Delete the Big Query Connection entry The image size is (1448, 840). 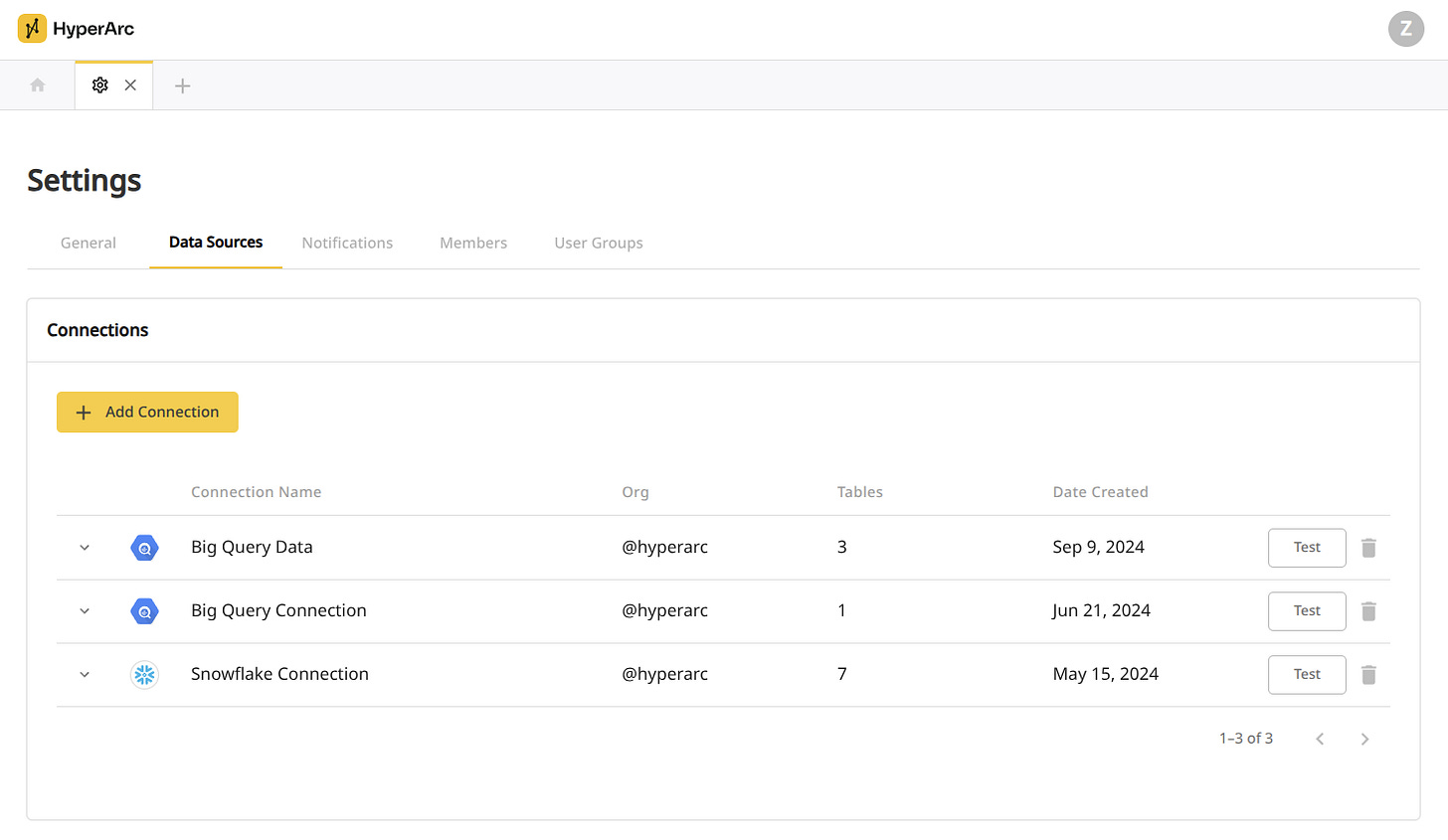[x=1368, y=611]
